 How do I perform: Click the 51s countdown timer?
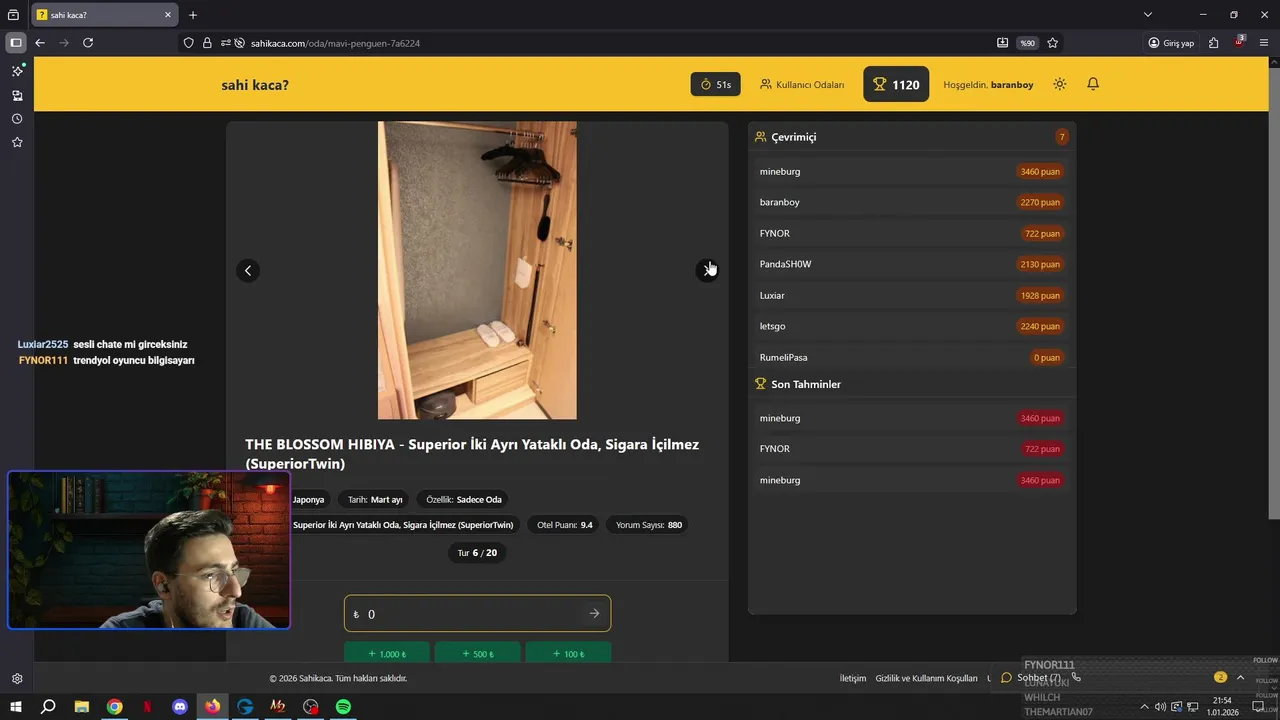point(715,85)
